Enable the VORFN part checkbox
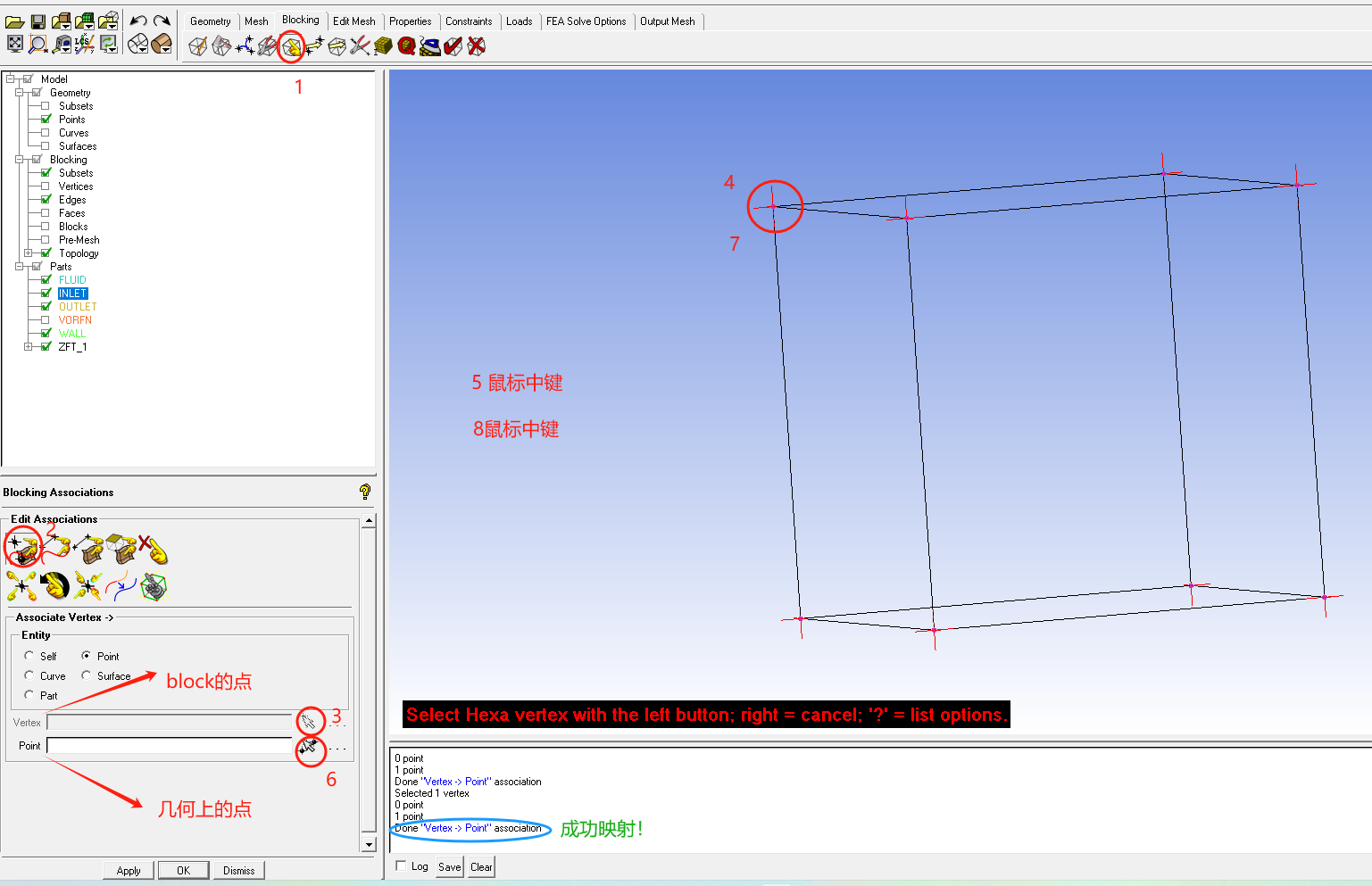 click(46, 319)
